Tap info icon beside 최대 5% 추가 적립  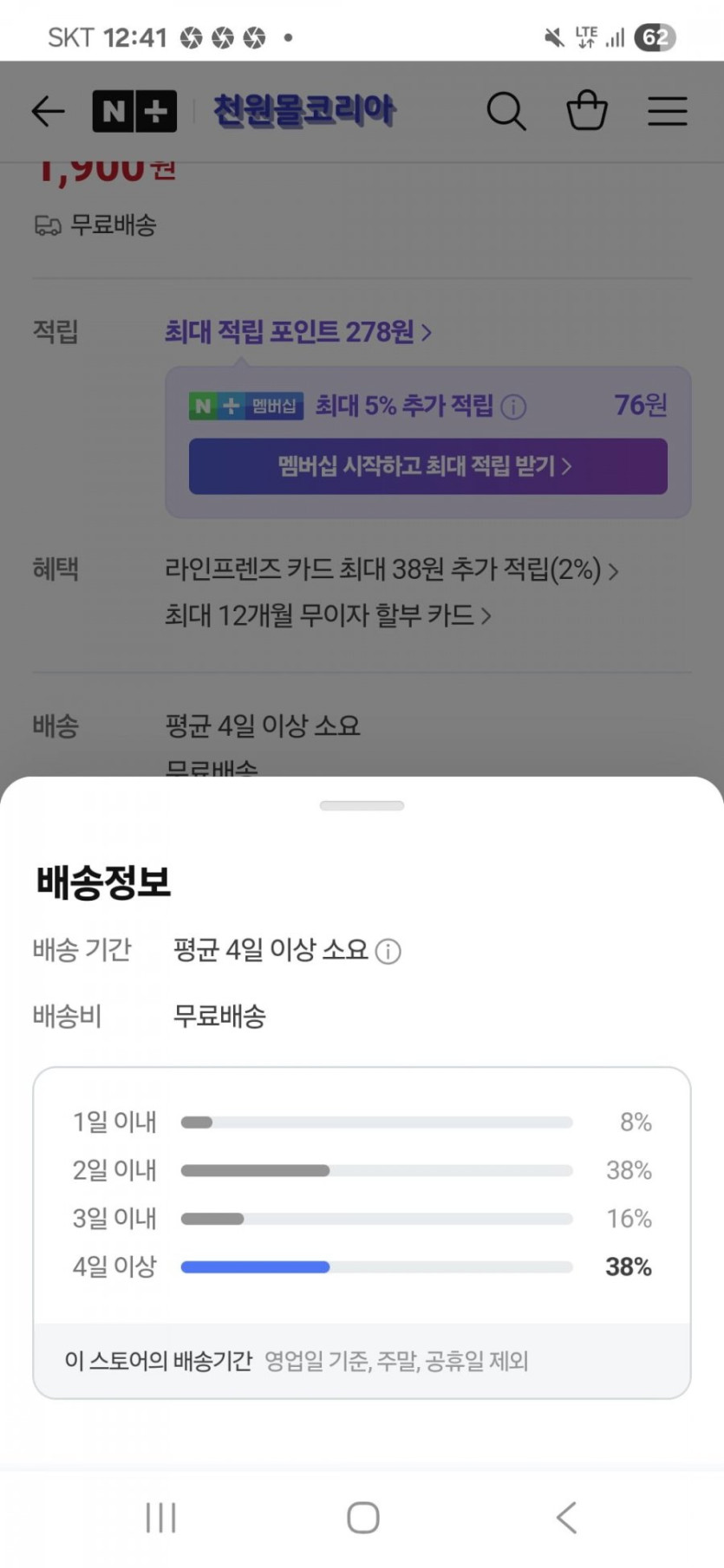tap(513, 407)
